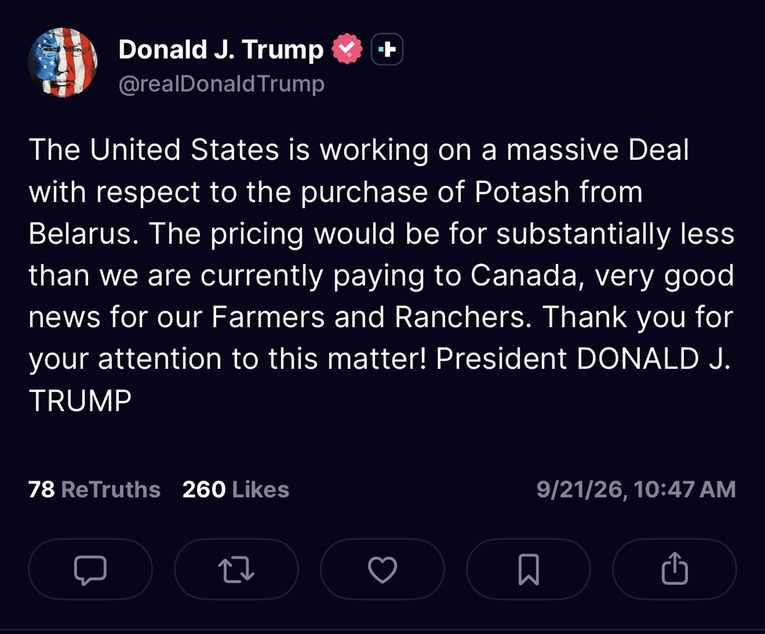The height and width of the screenshot is (634, 765).
Task: ReTruth the post with the arrows icon
Action: click(x=236, y=569)
